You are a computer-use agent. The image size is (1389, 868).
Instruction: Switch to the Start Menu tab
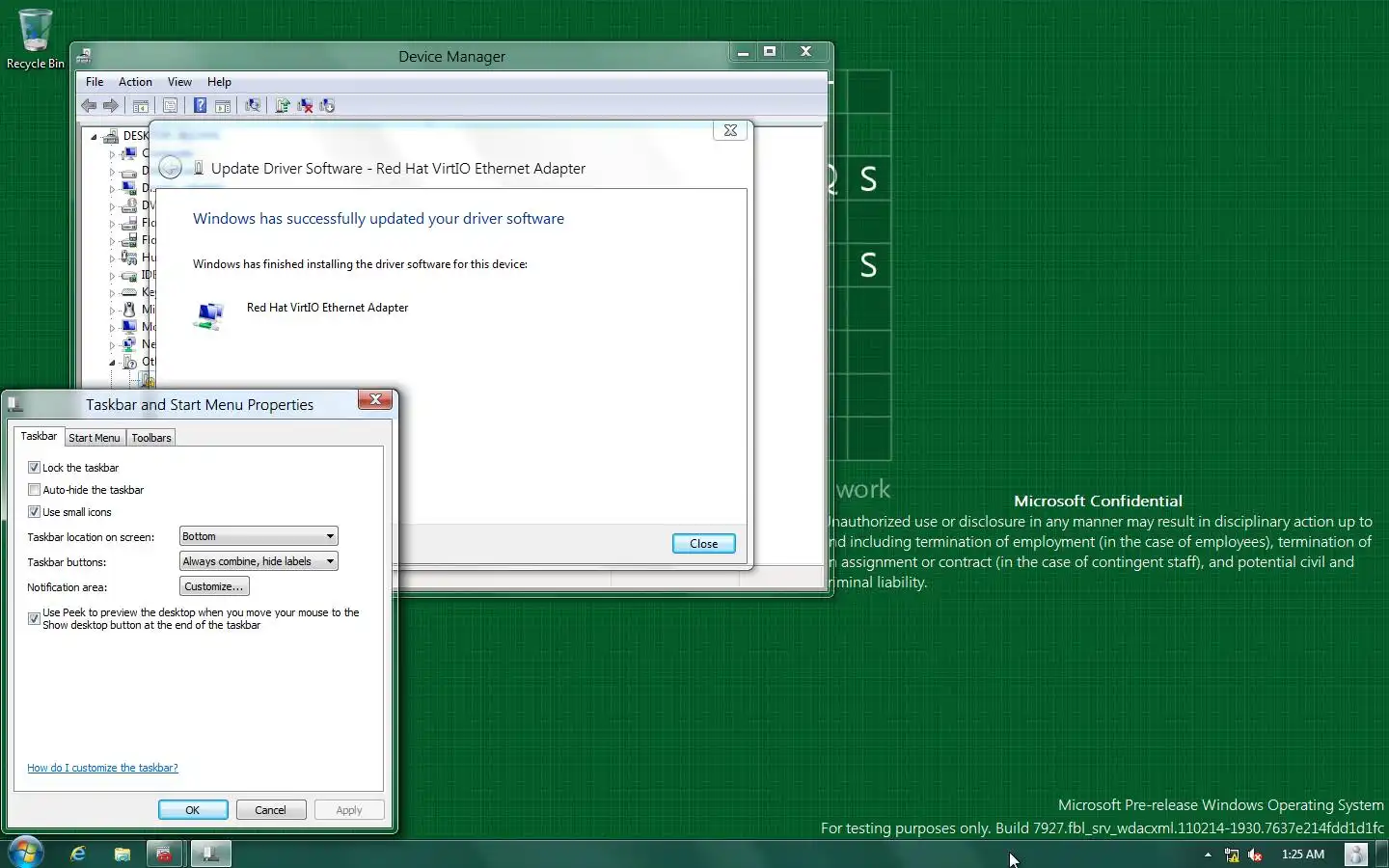[x=95, y=438]
